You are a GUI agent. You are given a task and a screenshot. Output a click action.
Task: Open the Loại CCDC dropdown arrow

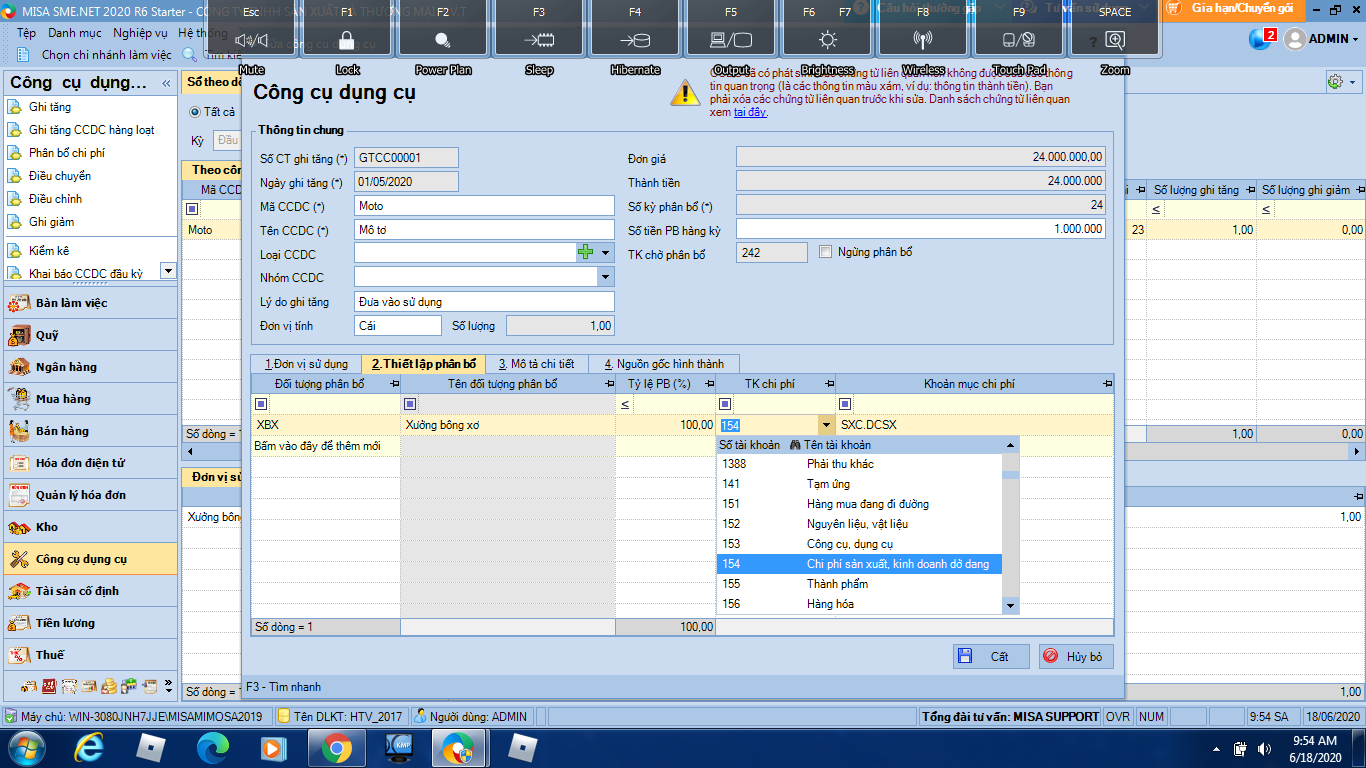[605, 253]
